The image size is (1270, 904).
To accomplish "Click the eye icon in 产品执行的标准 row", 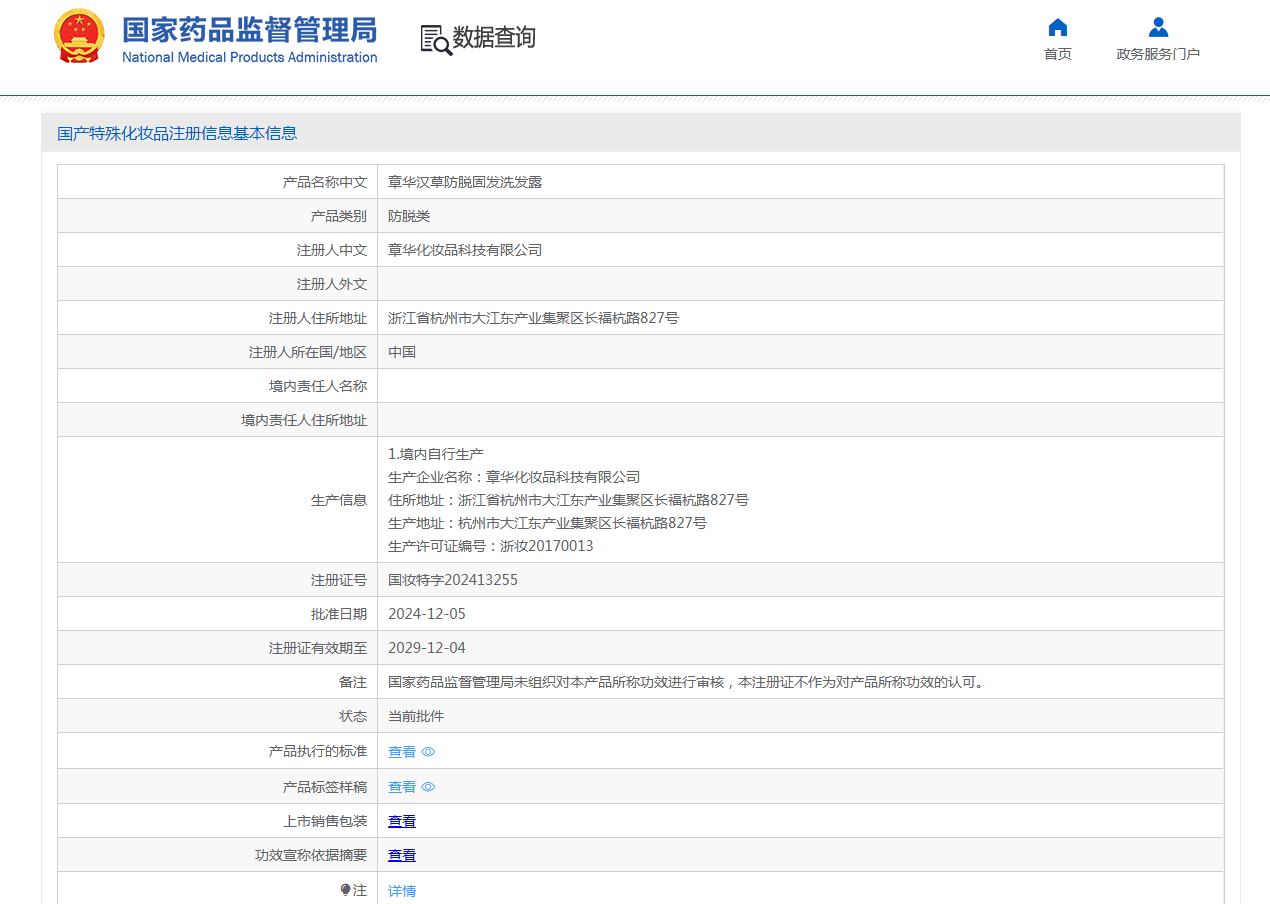I will [428, 752].
